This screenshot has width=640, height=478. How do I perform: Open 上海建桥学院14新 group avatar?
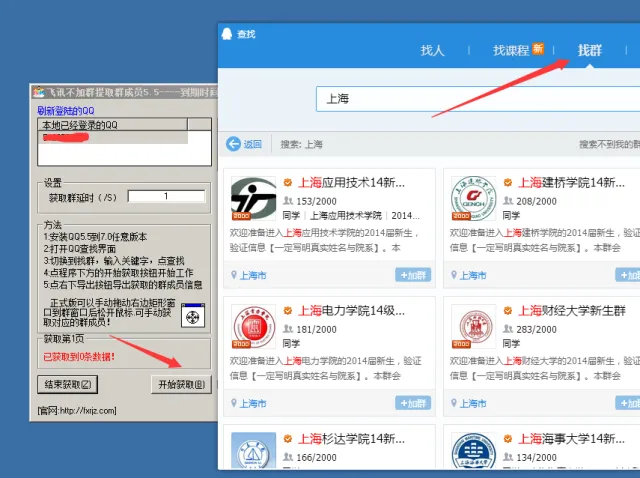pyautogui.click(x=473, y=198)
